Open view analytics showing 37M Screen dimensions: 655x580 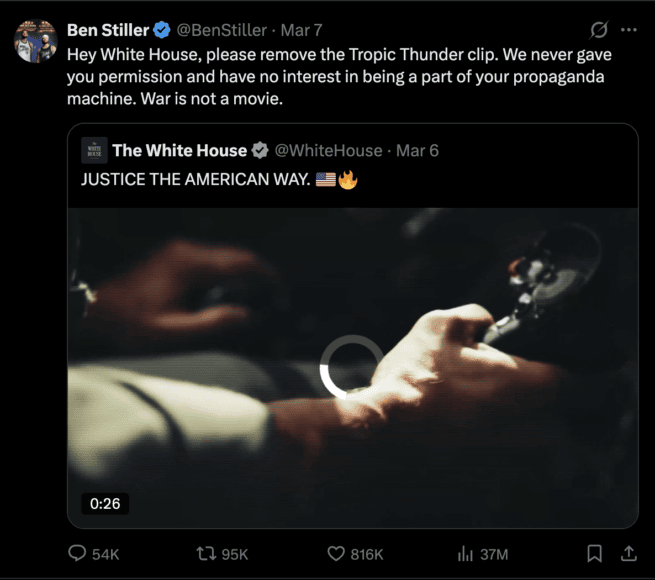tap(465, 553)
